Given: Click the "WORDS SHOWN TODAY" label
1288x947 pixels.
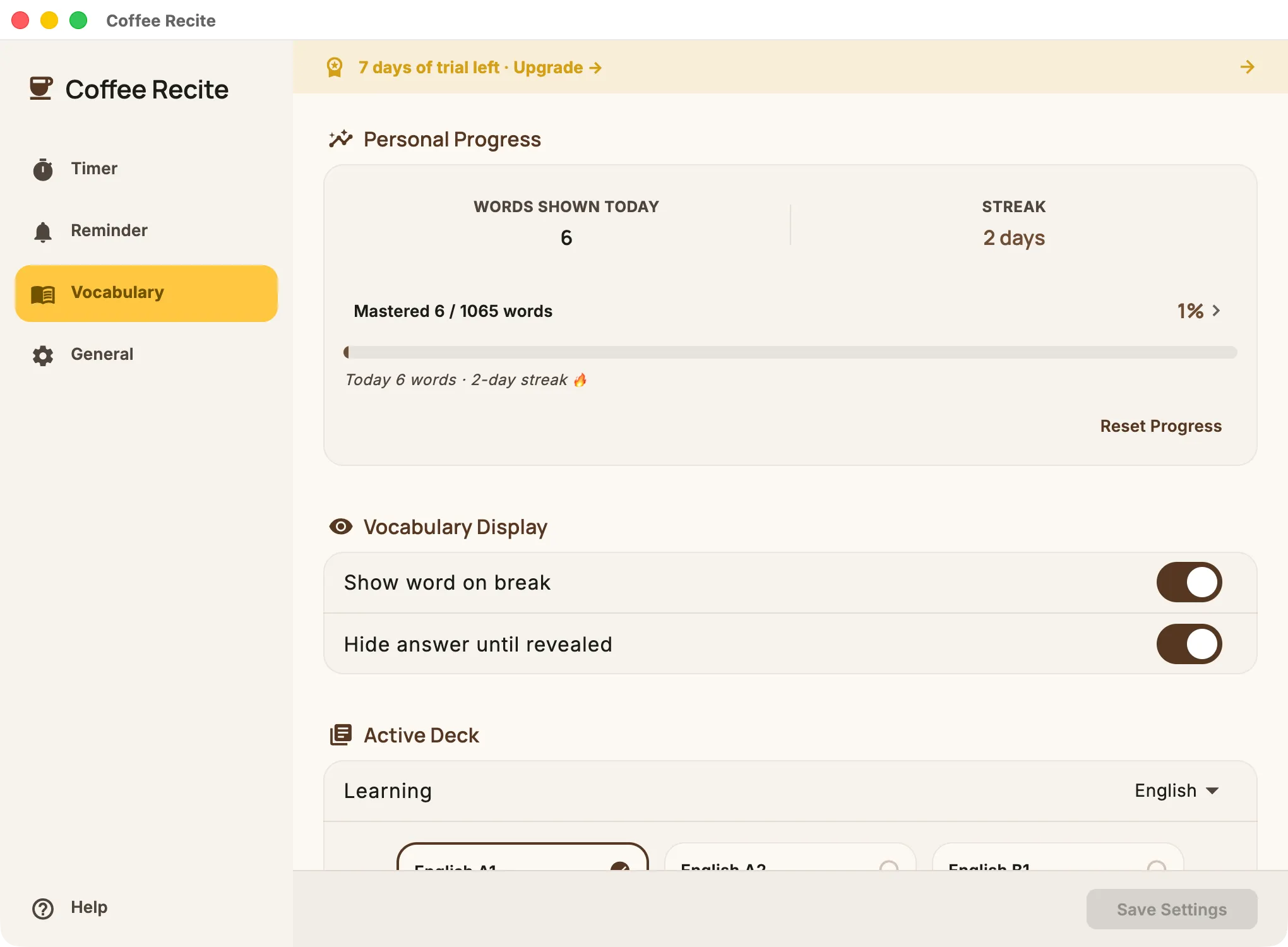Looking at the screenshot, I should tap(566, 206).
